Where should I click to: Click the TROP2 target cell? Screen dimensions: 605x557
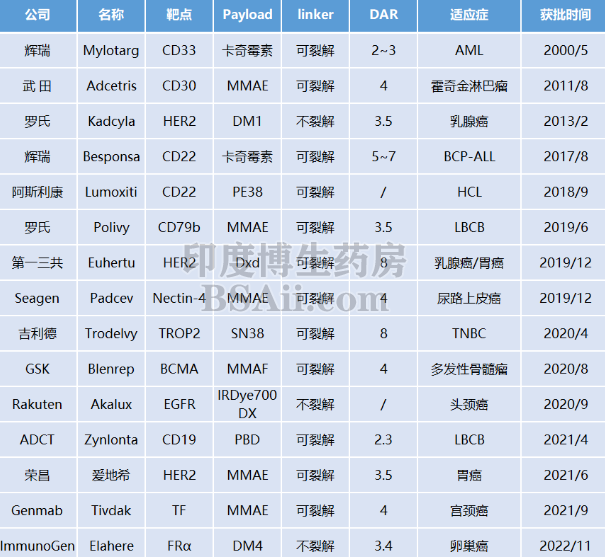179,333
